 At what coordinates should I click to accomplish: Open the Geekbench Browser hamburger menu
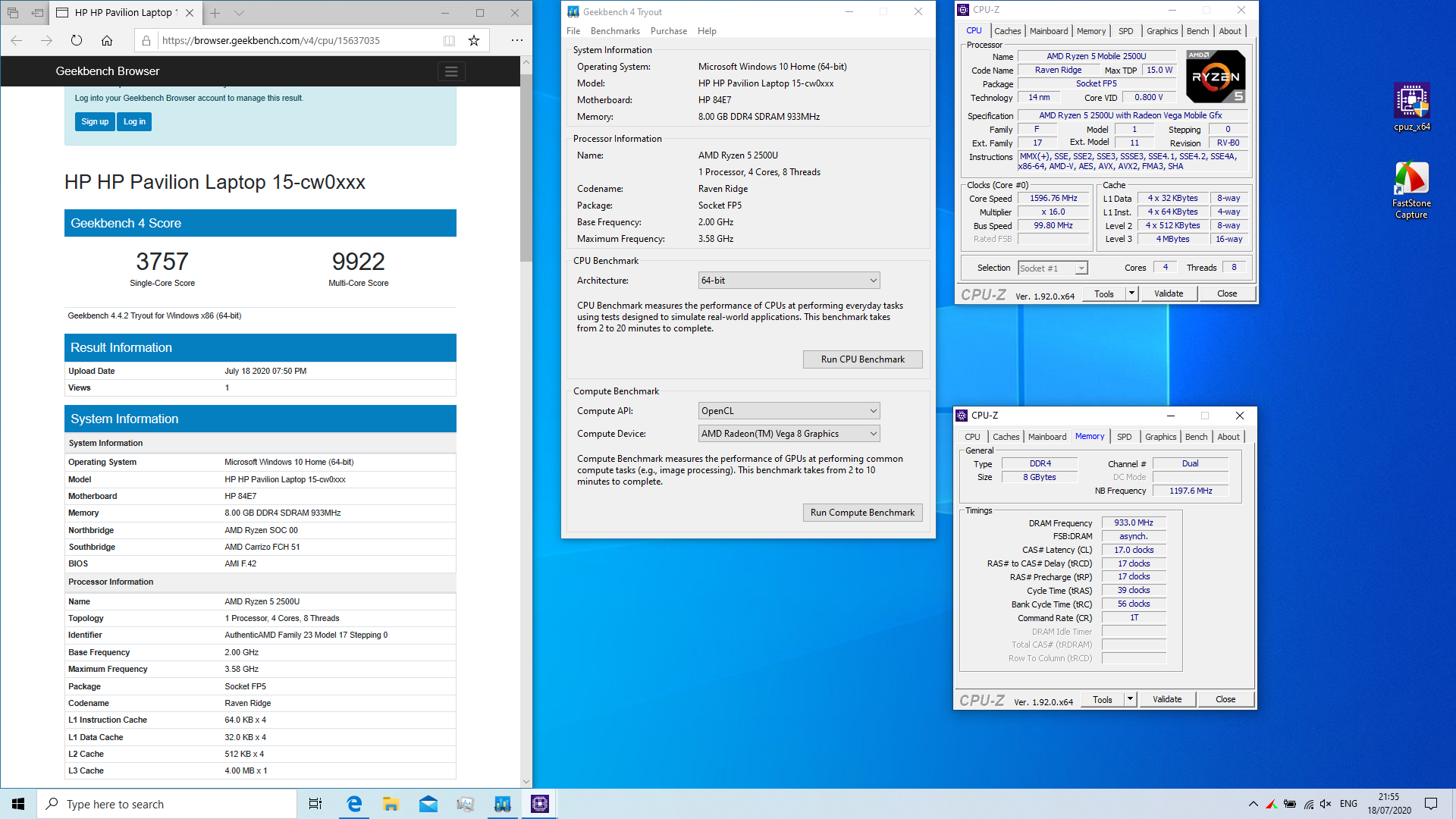(451, 71)
